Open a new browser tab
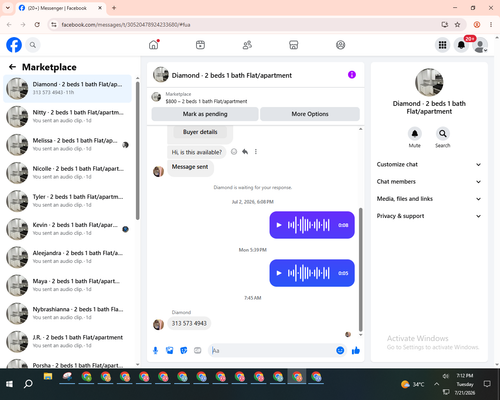Viewport: 500px width, 400px height. pos(114,8)
